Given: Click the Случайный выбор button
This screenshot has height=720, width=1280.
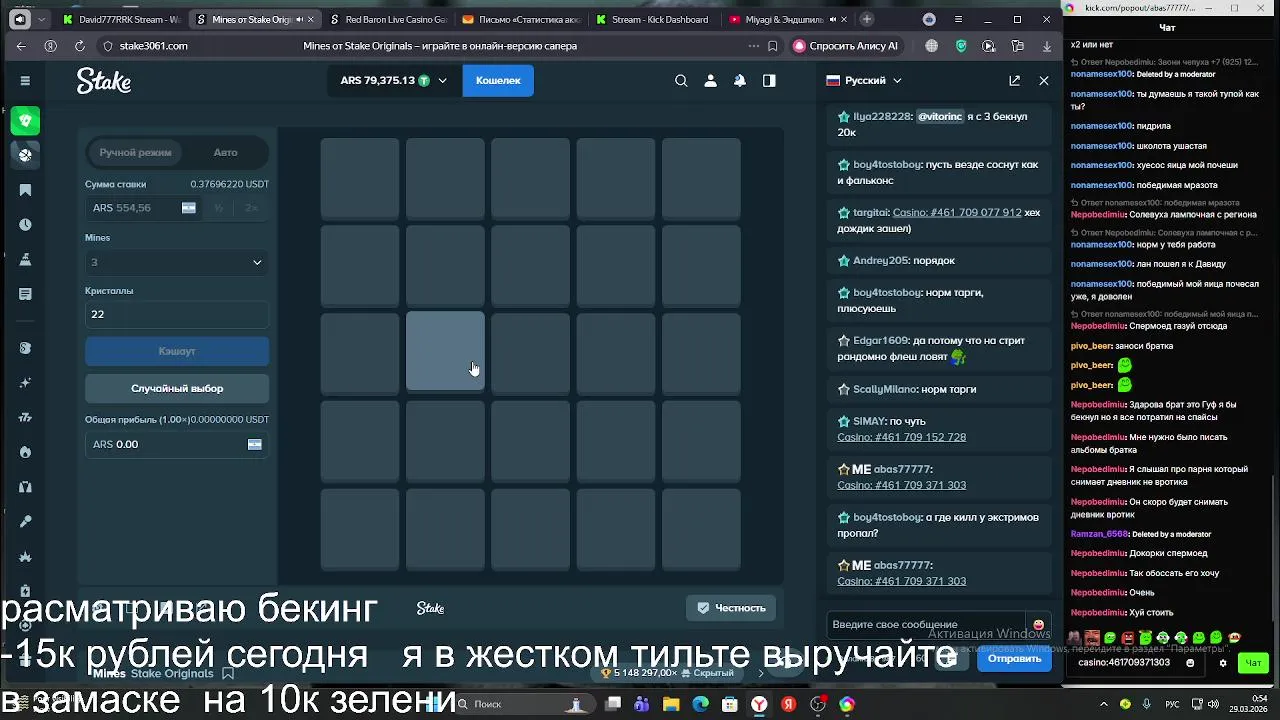Looking at the screenshot, I should click(x=177, y=388).
